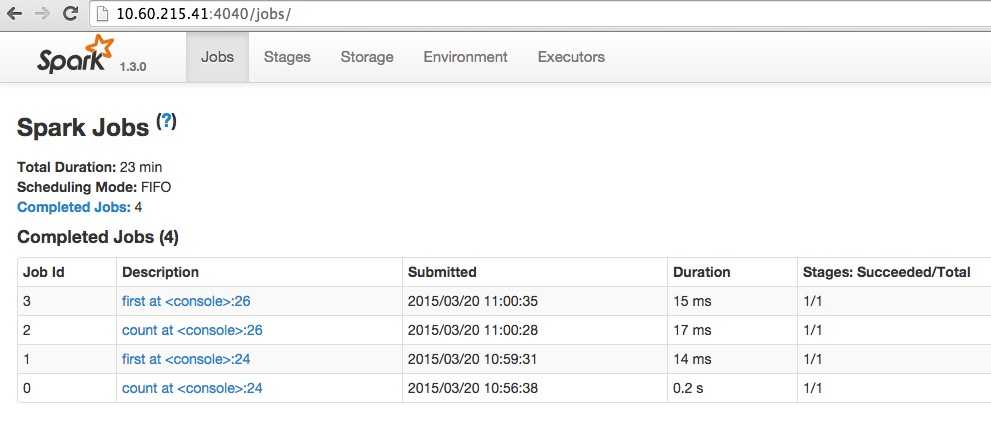This screenshot has height=447, width=991.
Task: Click the browser forward arrow
Action: (42, 14)
